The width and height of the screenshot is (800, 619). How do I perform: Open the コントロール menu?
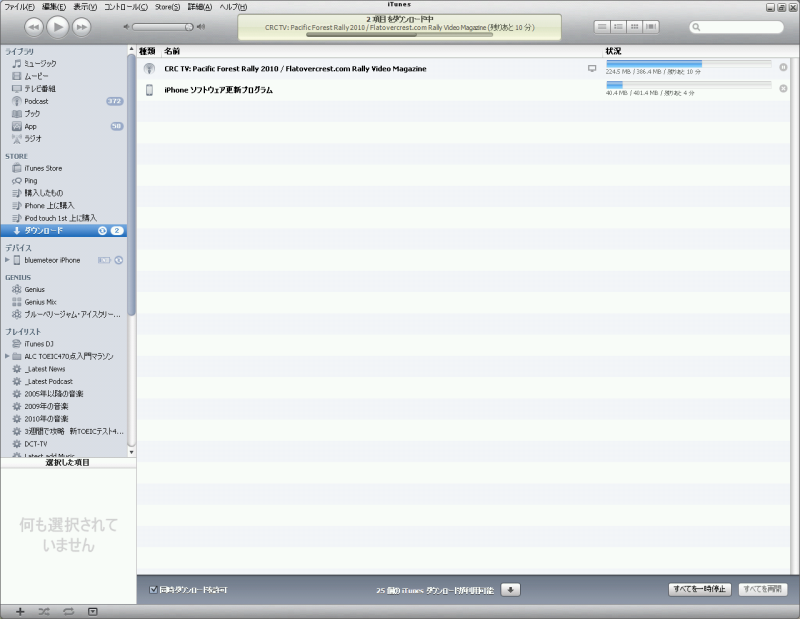tap(126, 7)
